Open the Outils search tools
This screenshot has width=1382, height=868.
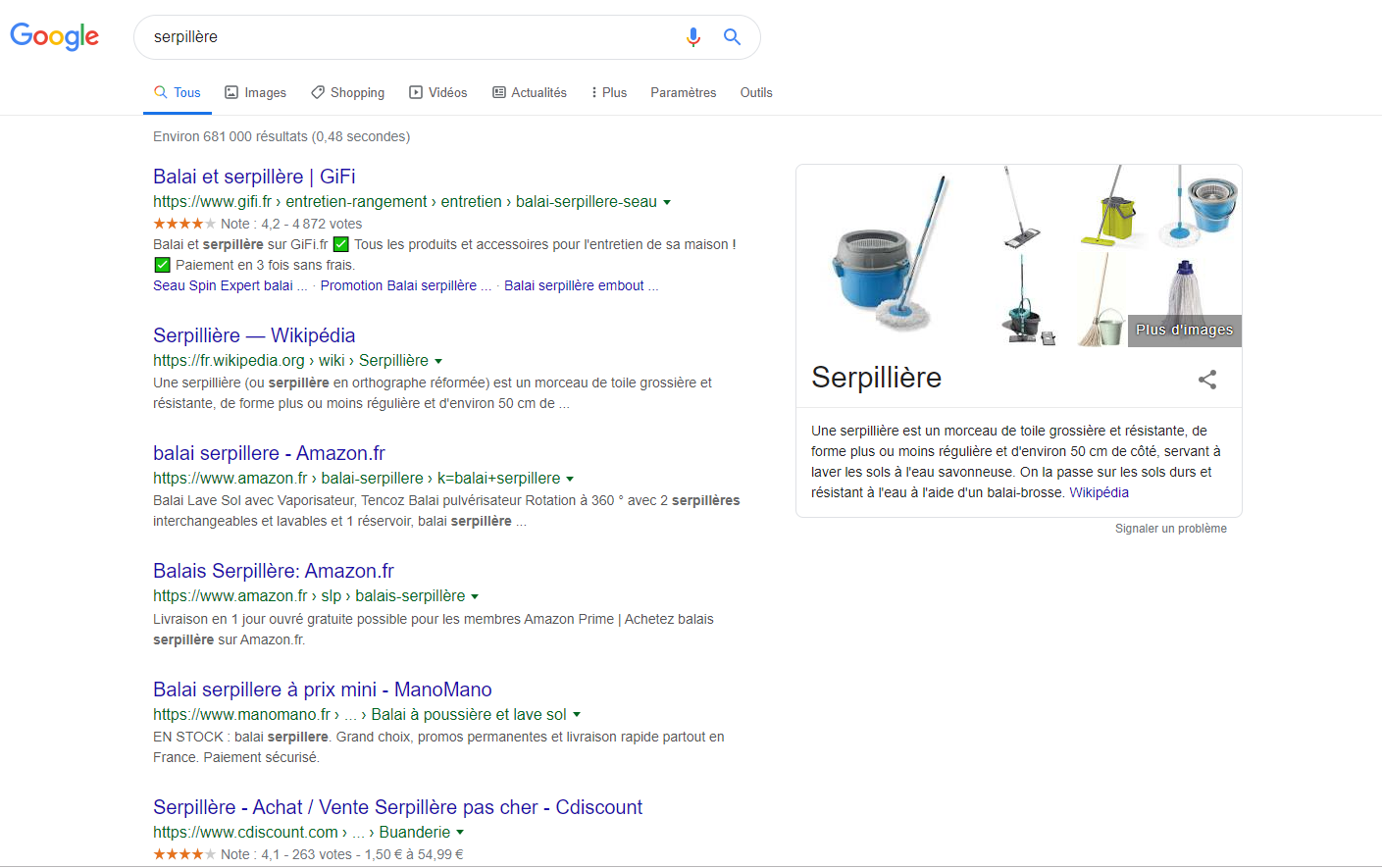756,92
